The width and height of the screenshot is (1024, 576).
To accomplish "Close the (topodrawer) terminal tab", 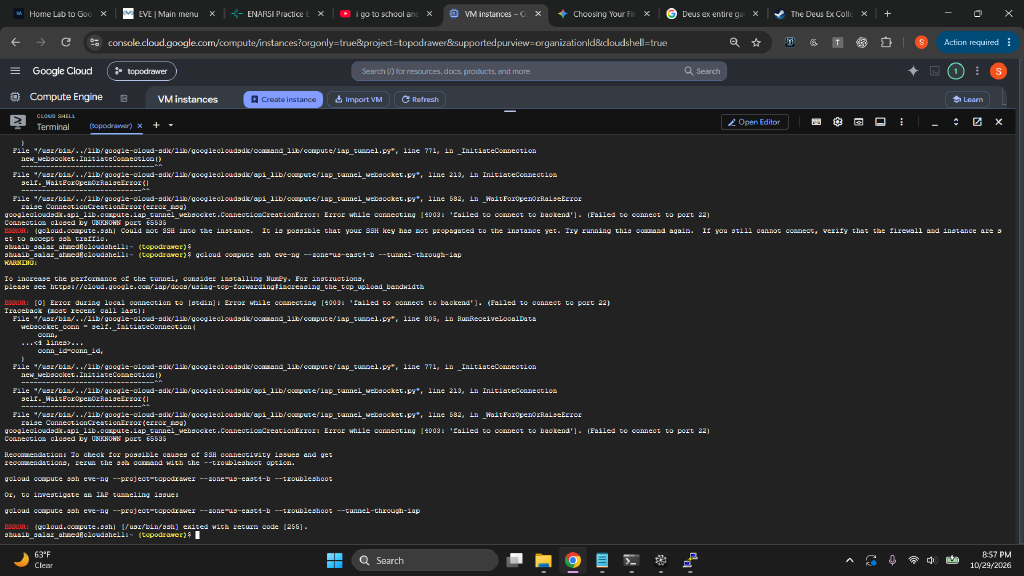I will tap(140, 125).
